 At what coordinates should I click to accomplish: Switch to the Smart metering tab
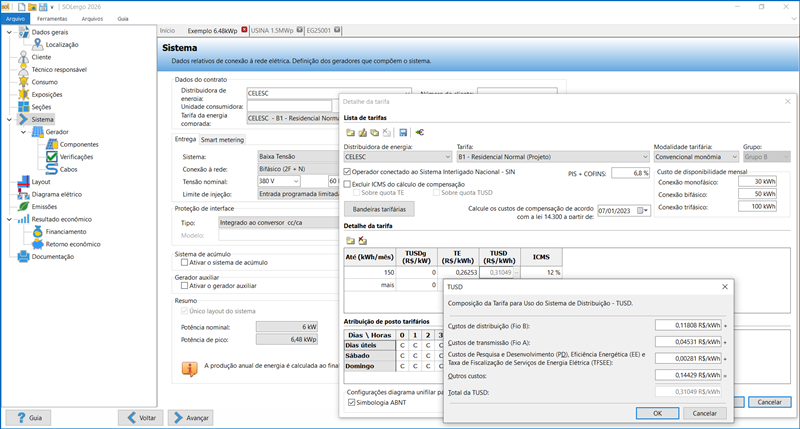pos(223,140)
